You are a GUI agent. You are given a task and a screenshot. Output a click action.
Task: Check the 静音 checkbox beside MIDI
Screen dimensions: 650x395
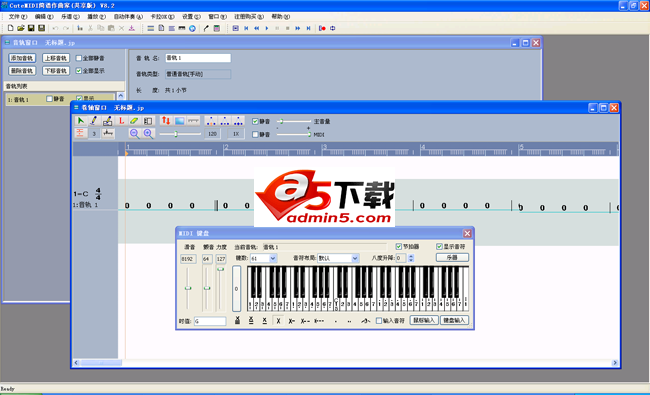[255, 134]
